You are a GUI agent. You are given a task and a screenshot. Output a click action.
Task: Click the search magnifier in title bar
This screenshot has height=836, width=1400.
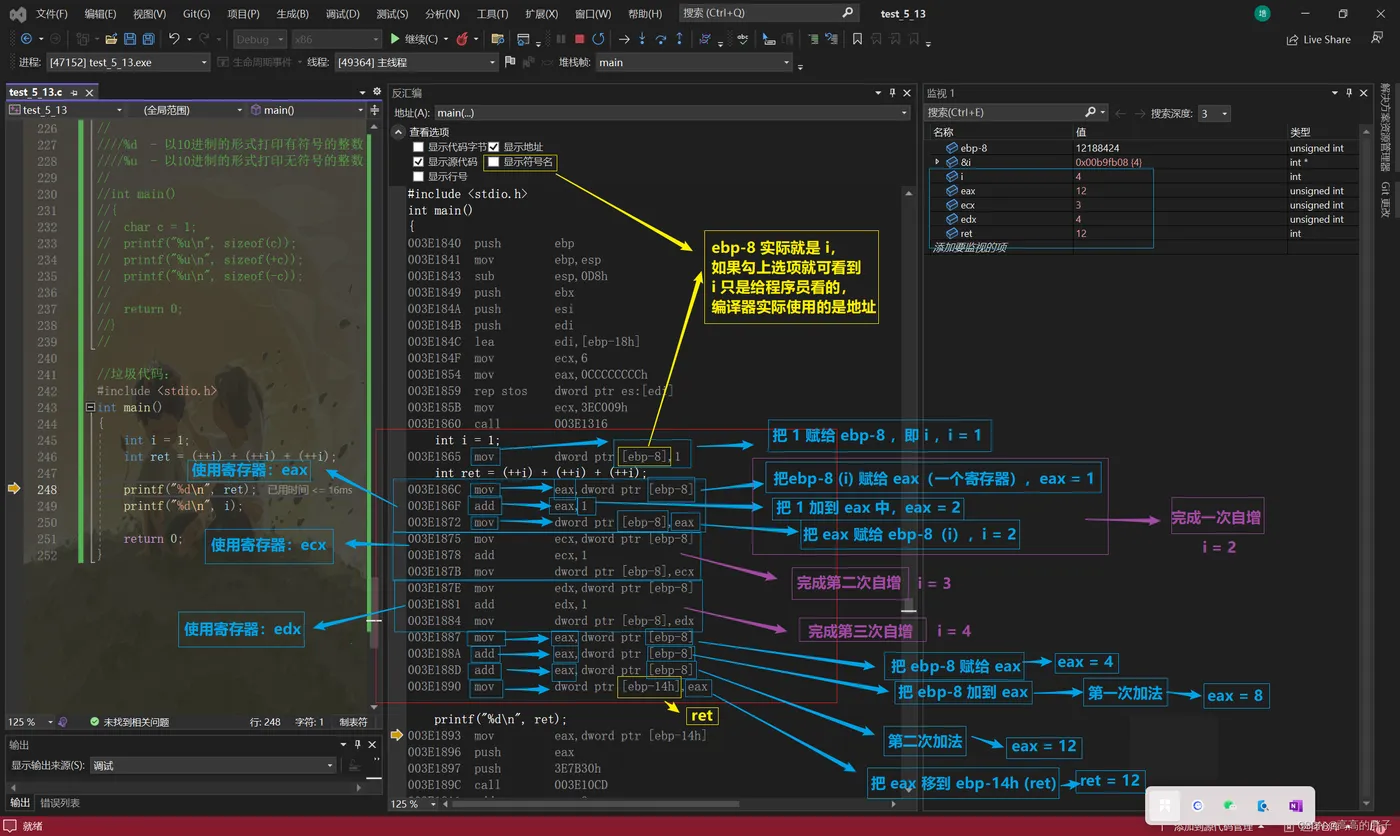(848, 13)
